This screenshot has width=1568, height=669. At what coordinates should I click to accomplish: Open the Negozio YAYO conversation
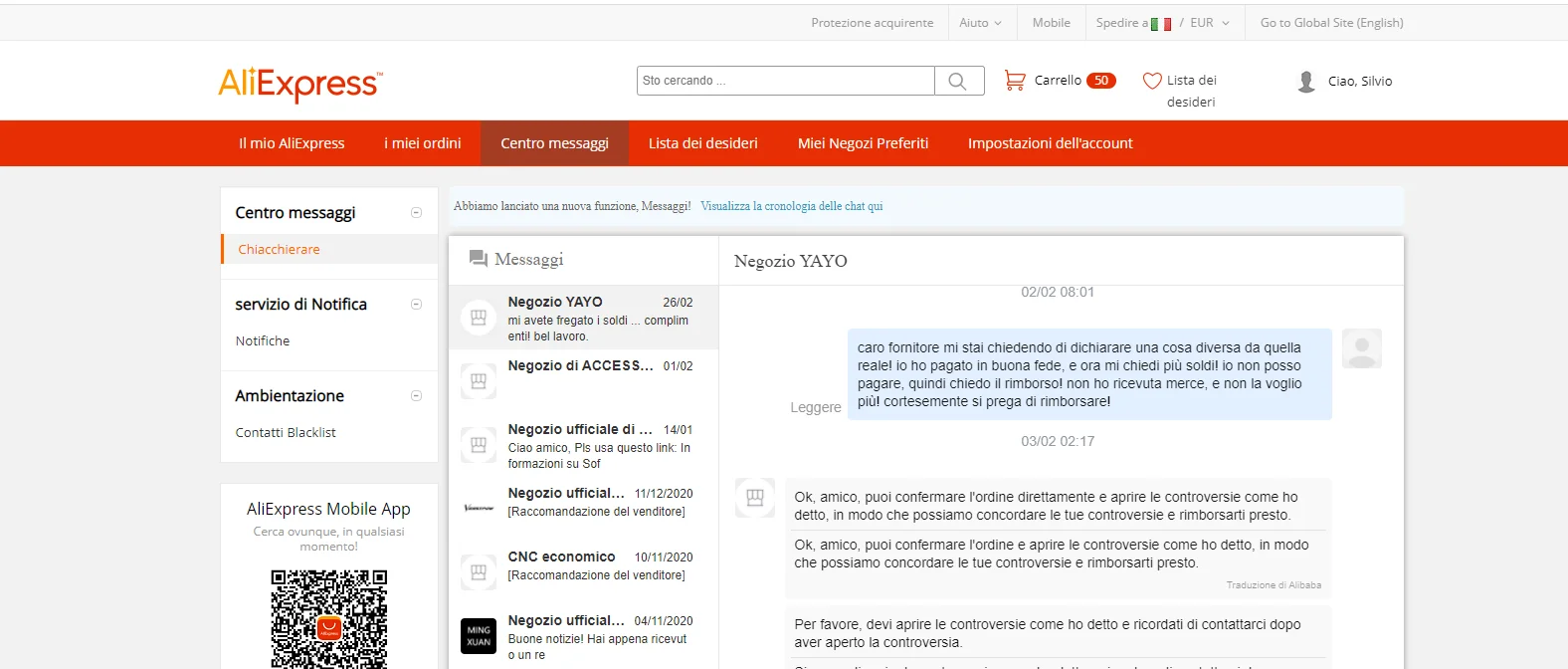click(x=583, y=318)
